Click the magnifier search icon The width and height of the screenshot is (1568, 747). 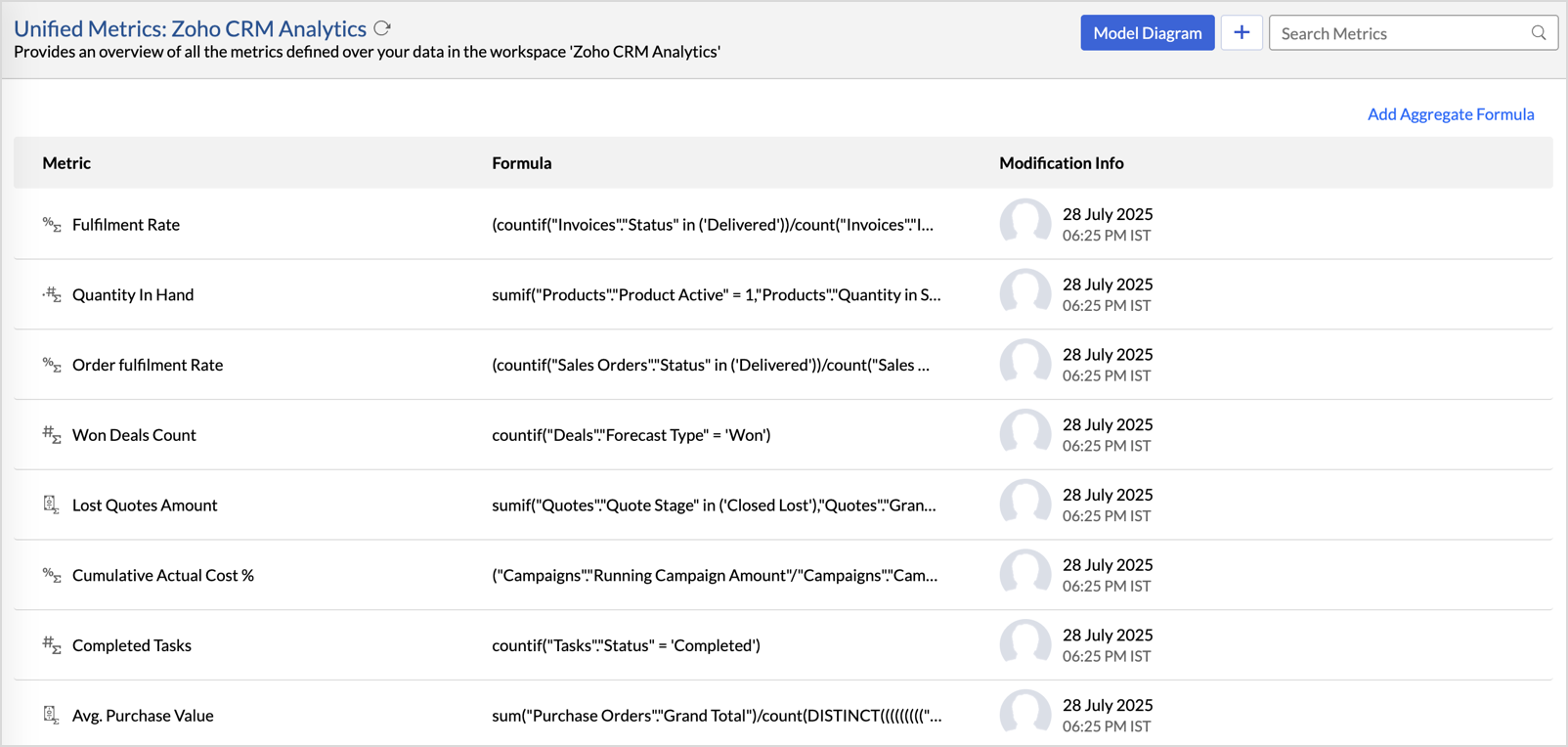[1538, 33]
